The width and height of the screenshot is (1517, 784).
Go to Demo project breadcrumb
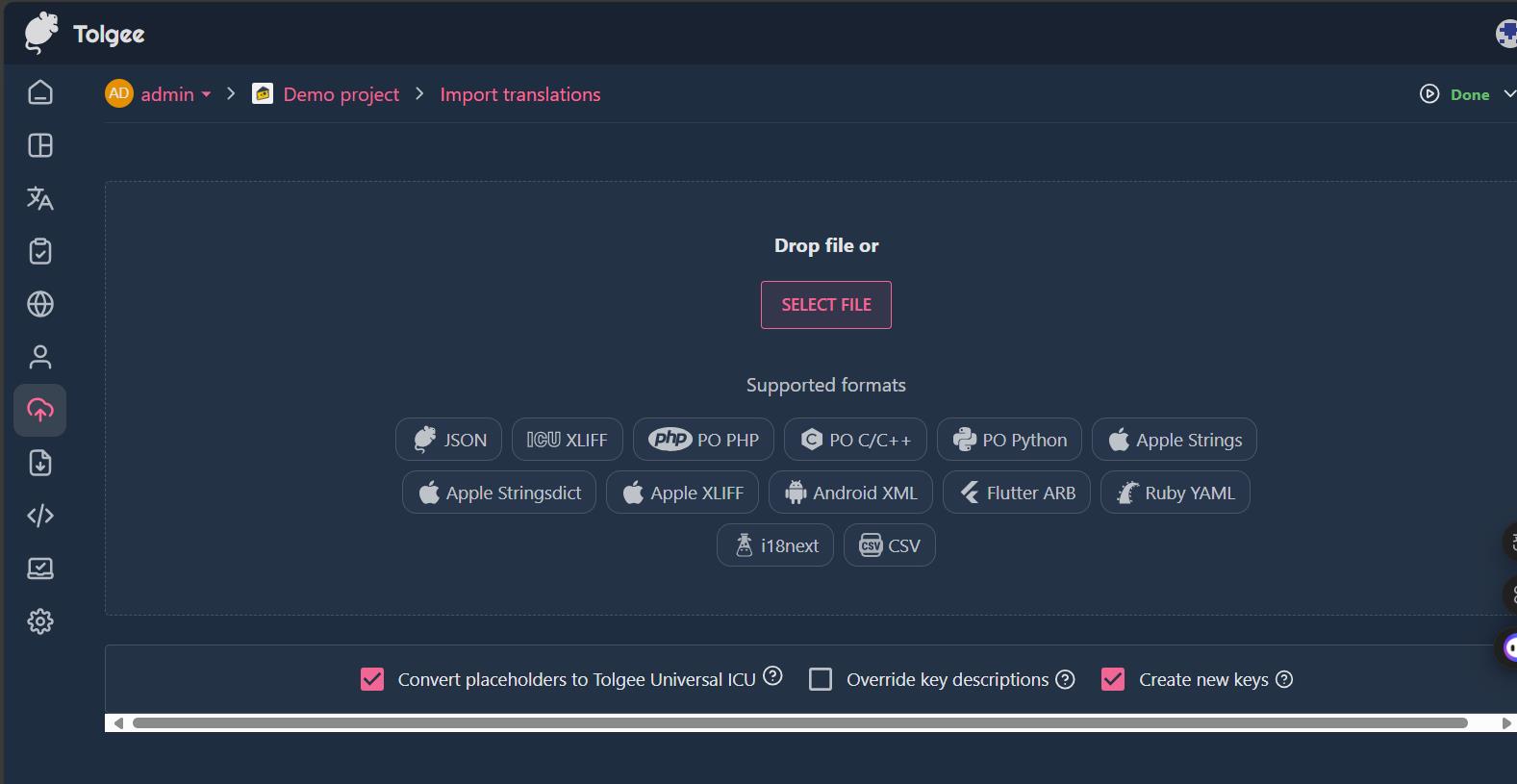pyautogui.click(x=341, y=94)
